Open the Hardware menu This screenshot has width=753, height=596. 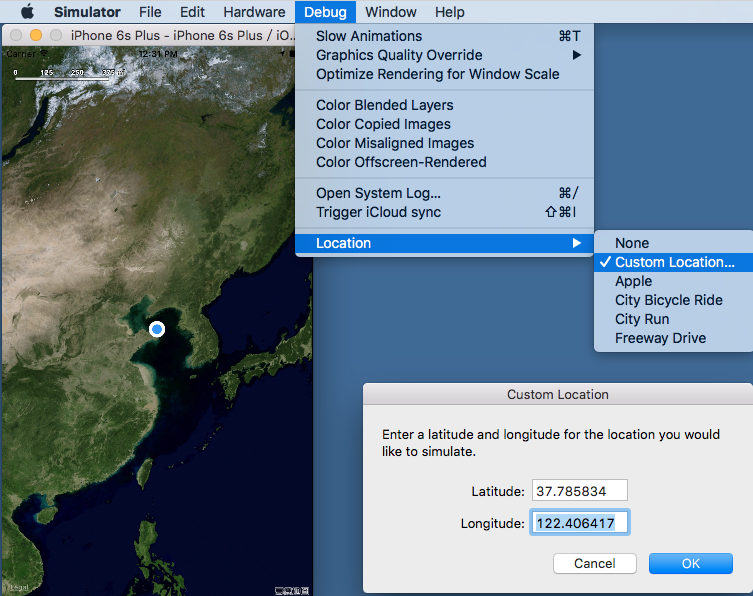point(254,12)
